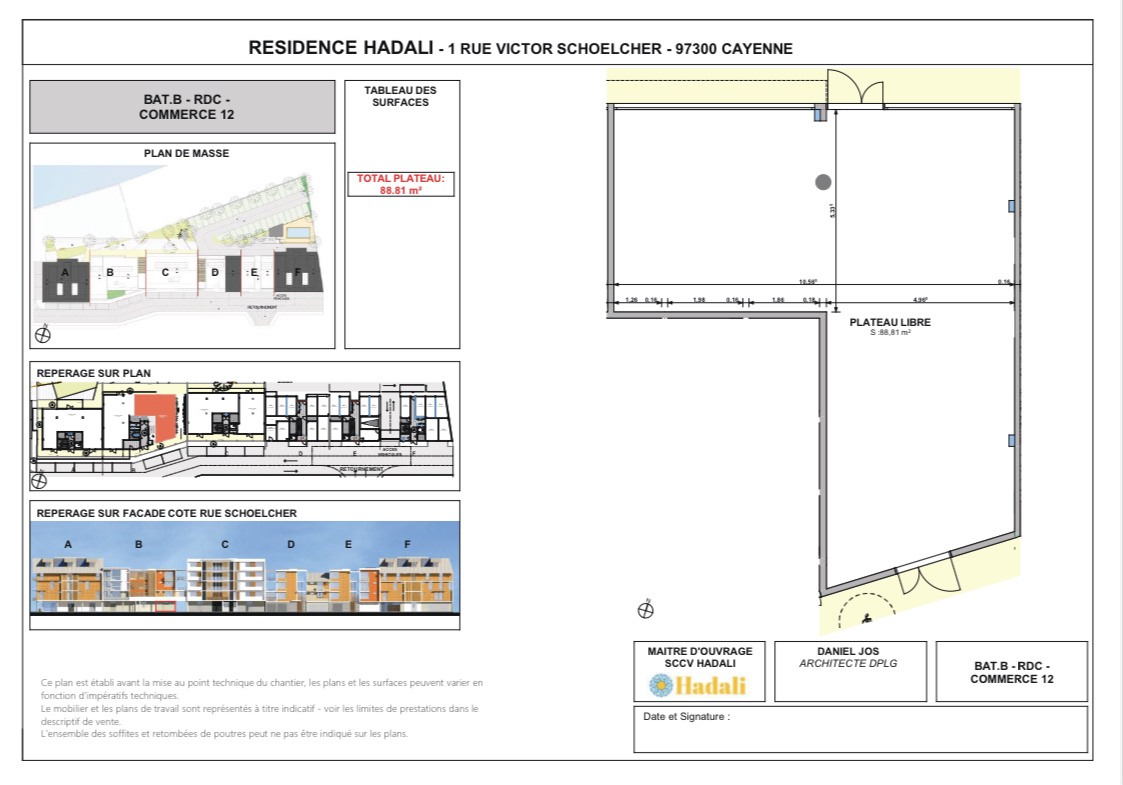Click the upper blue element on the right wall
The image size is (1123, 785).
(x=1011, y=206)
